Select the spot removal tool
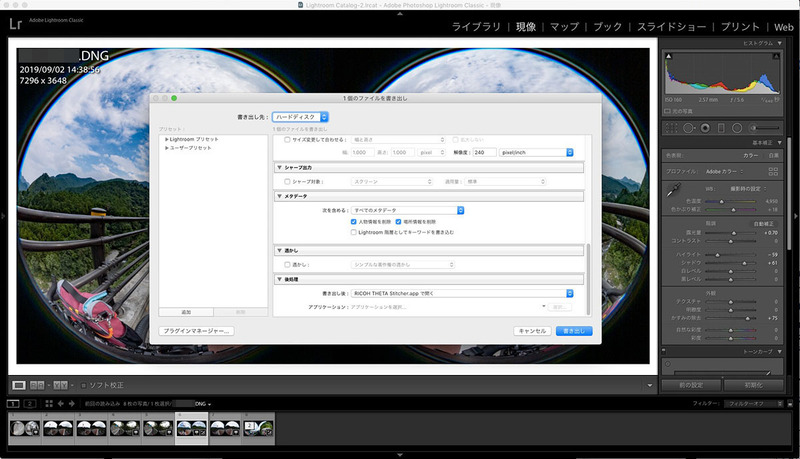 pos(689,128)
